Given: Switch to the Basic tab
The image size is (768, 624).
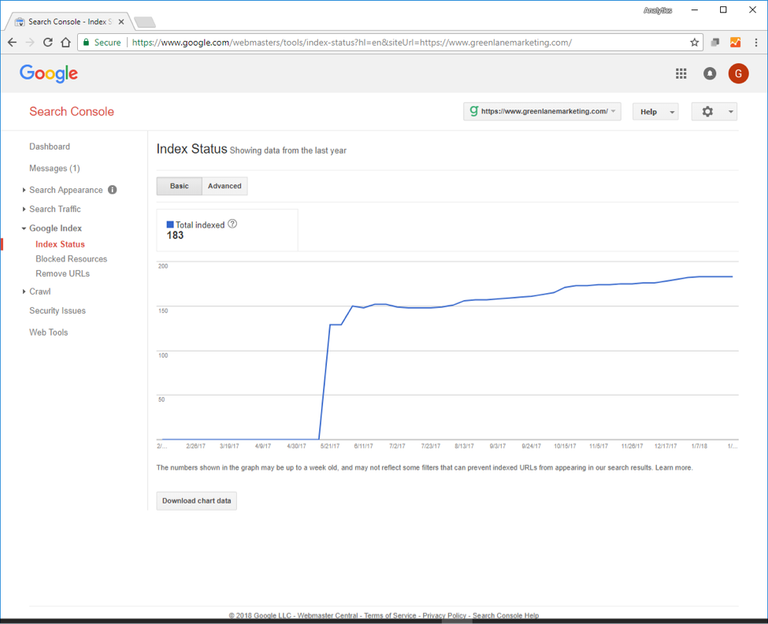Looking at the screenshot, I should [179, 186].
